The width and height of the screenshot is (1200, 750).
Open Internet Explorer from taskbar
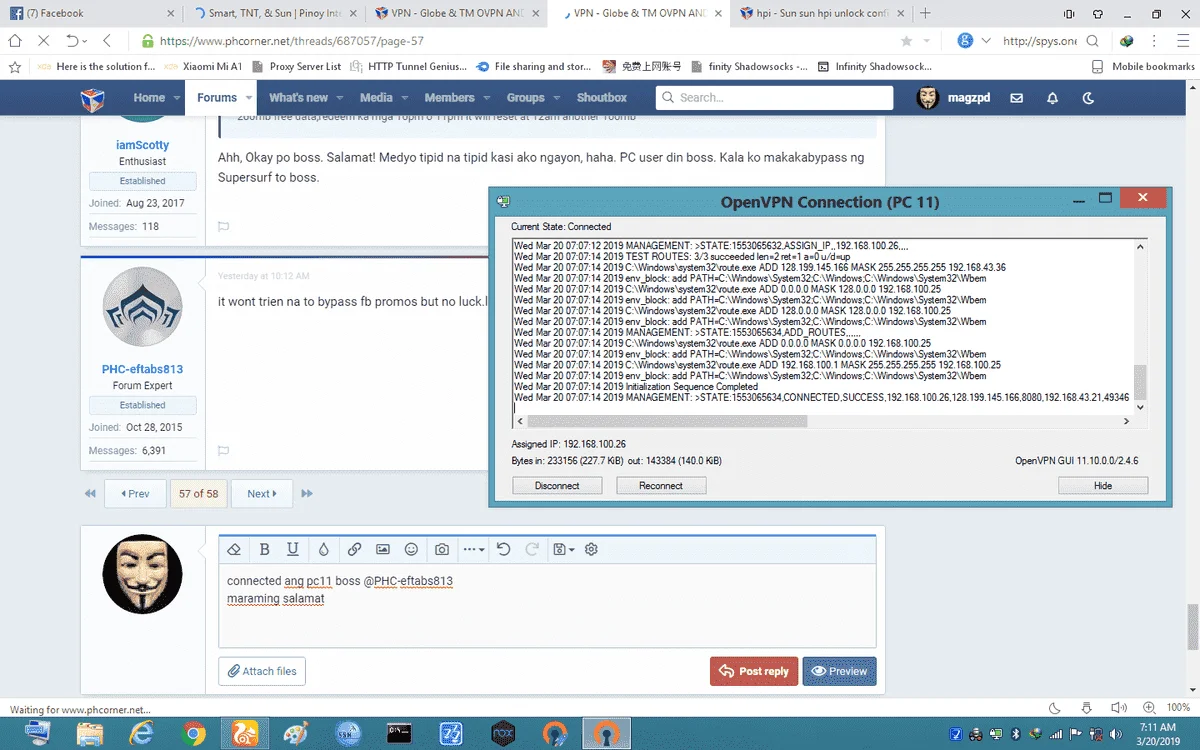[x=142, y=734]
